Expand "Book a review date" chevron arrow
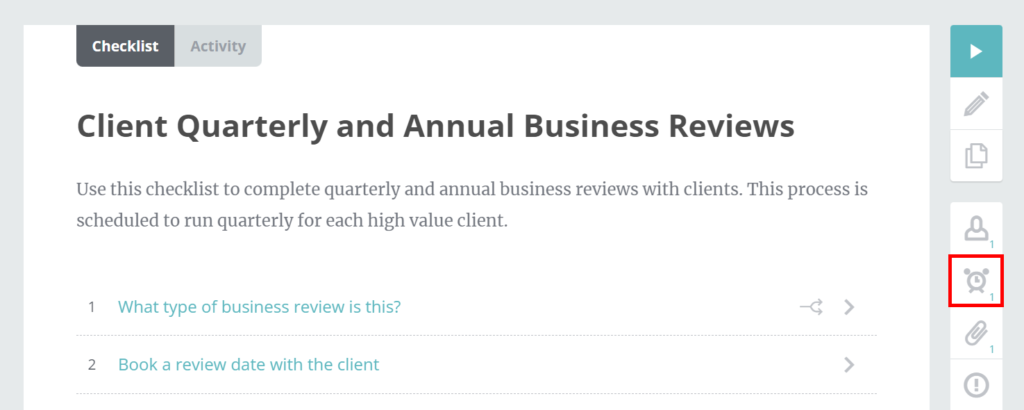Image resolution: width=1024 pixels, height=410 pixels. tap(849, 364)
